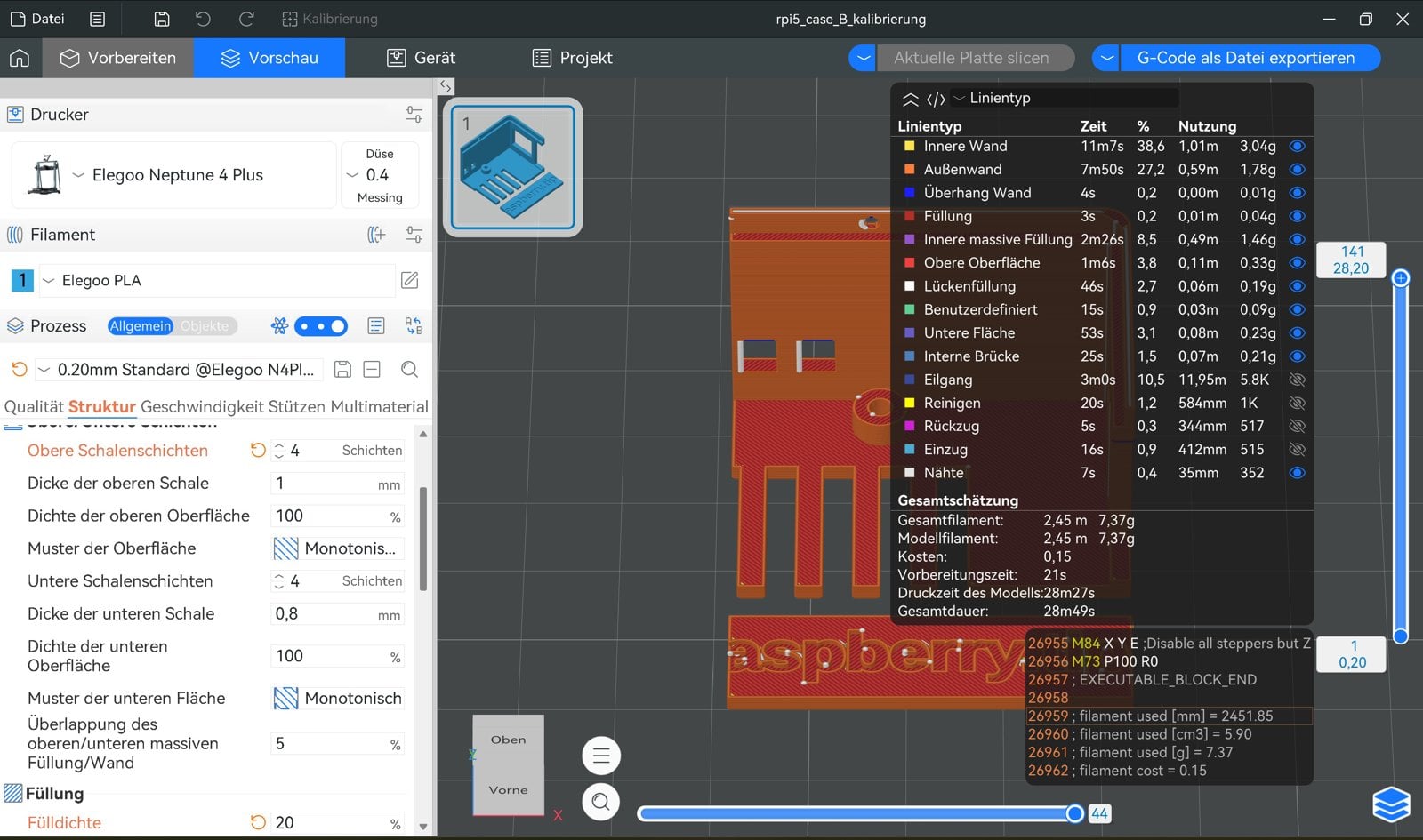The width and height of the screenshot is (1423, 840).
Task: Click the vertical layer slider bottom handle
Action: coord(1401,636)
